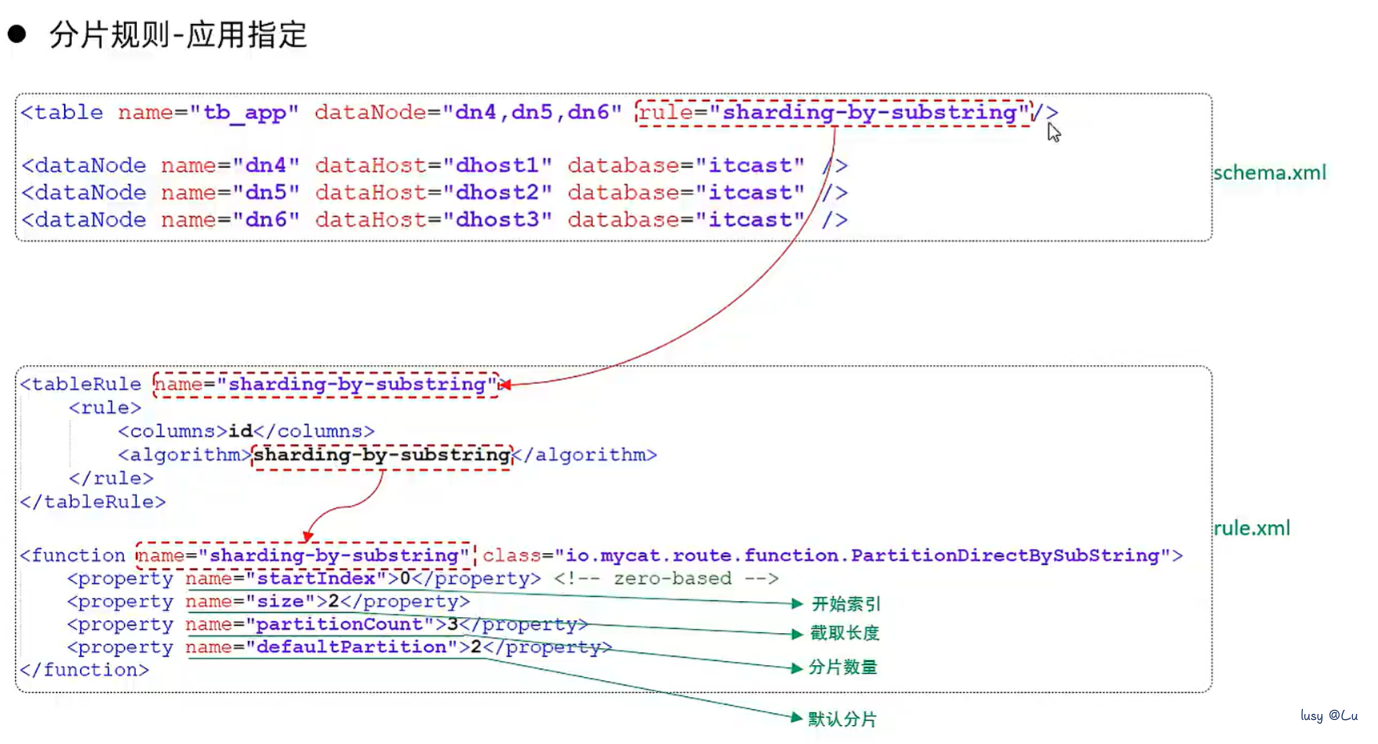The image size is (1378, 744).
Task: Click "sharding-by-substring" inside the algorithm tag
Action: pos(382,455)
